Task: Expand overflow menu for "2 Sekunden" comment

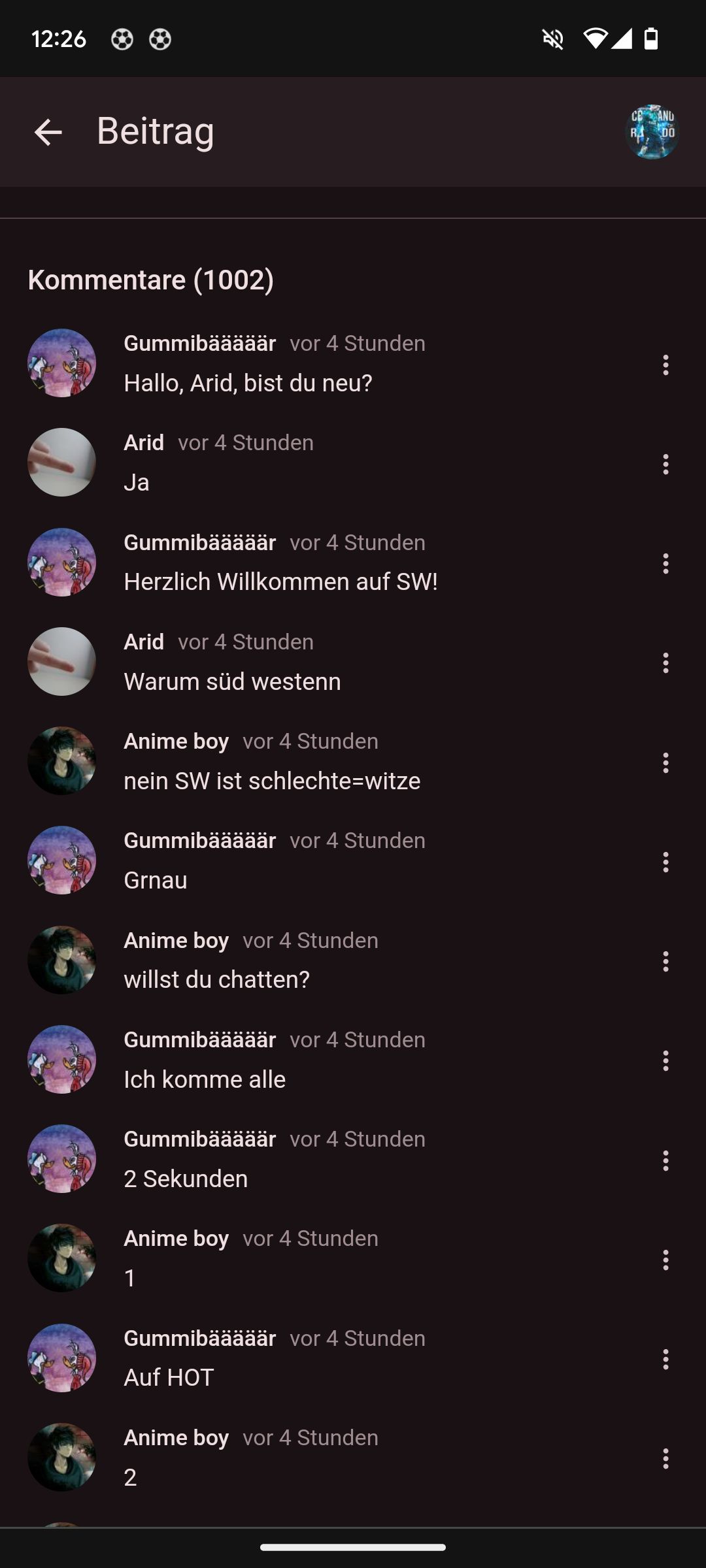Action: pyautogui.click(x=665, y=1160)
